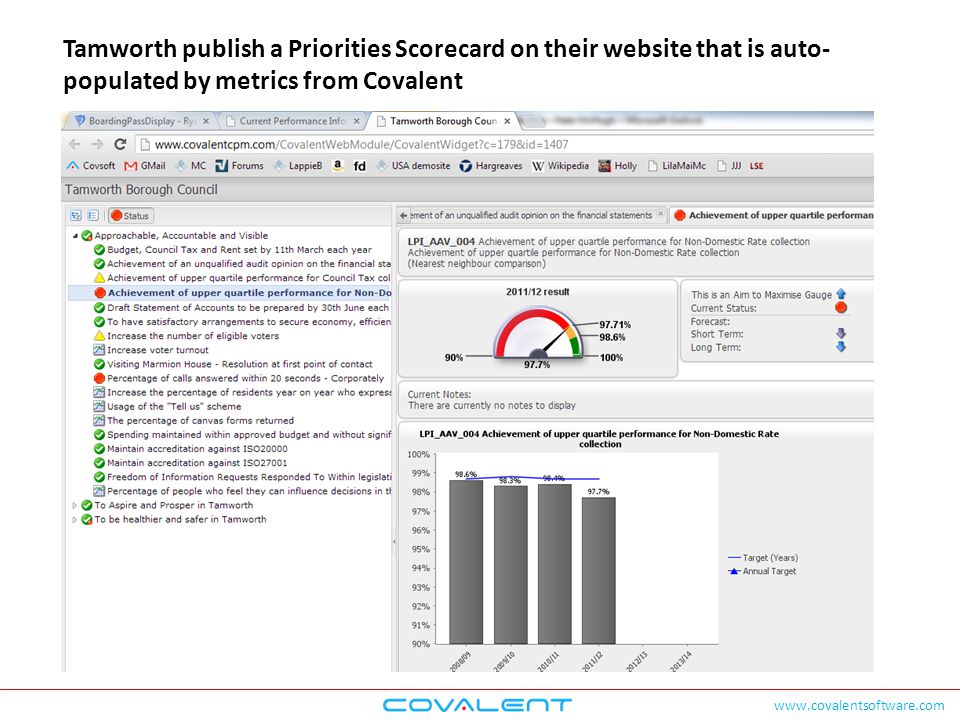Select Achievement of unqualified audit opinion item
The height and width of the screenshot is (720, 960).
(x=242, y=264)
